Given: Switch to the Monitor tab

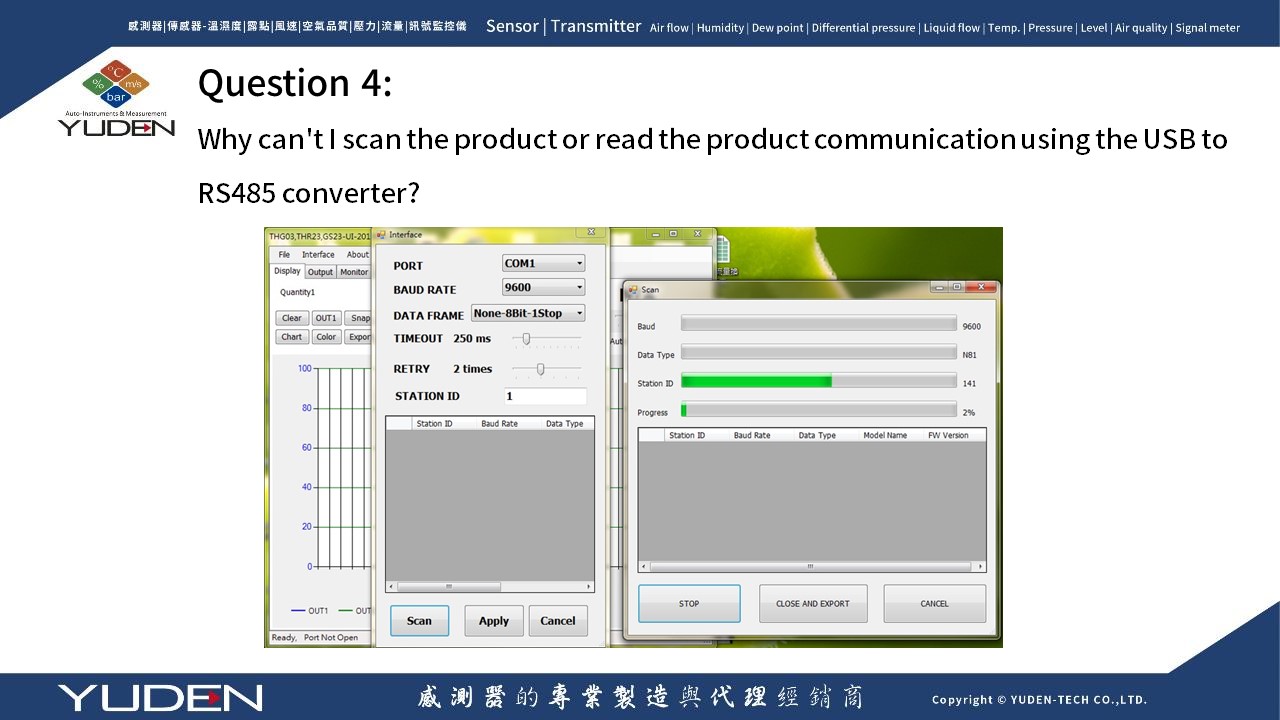Looking at the screenshot, I should pos(354,272).
